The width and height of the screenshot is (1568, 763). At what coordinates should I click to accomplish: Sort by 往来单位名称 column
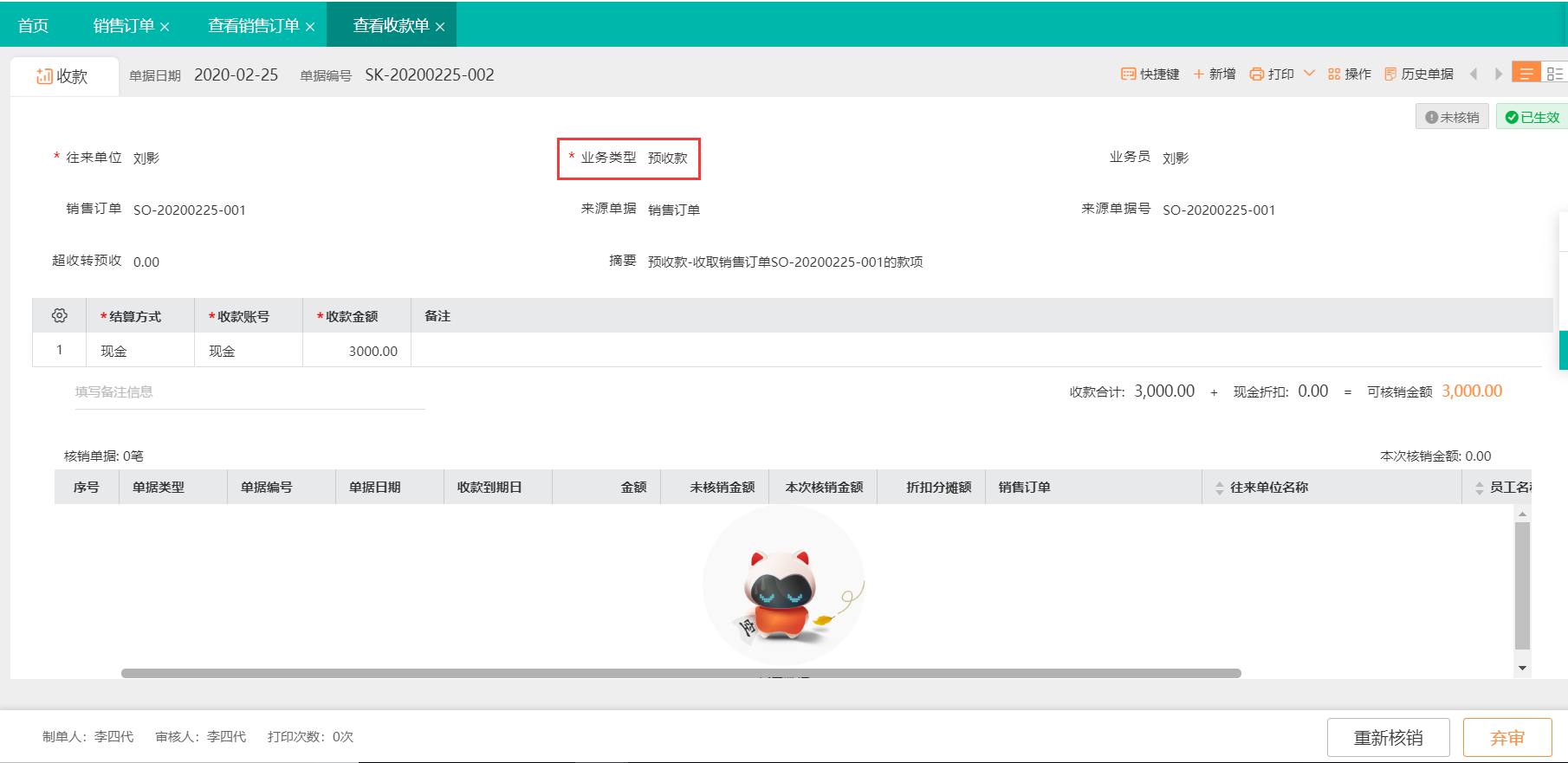(1220, 488)
